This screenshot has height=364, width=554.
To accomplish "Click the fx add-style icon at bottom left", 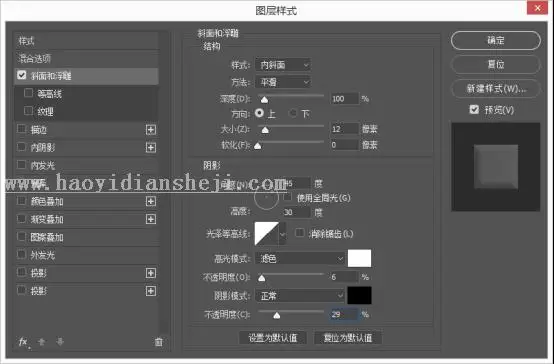I will (23, 342).
